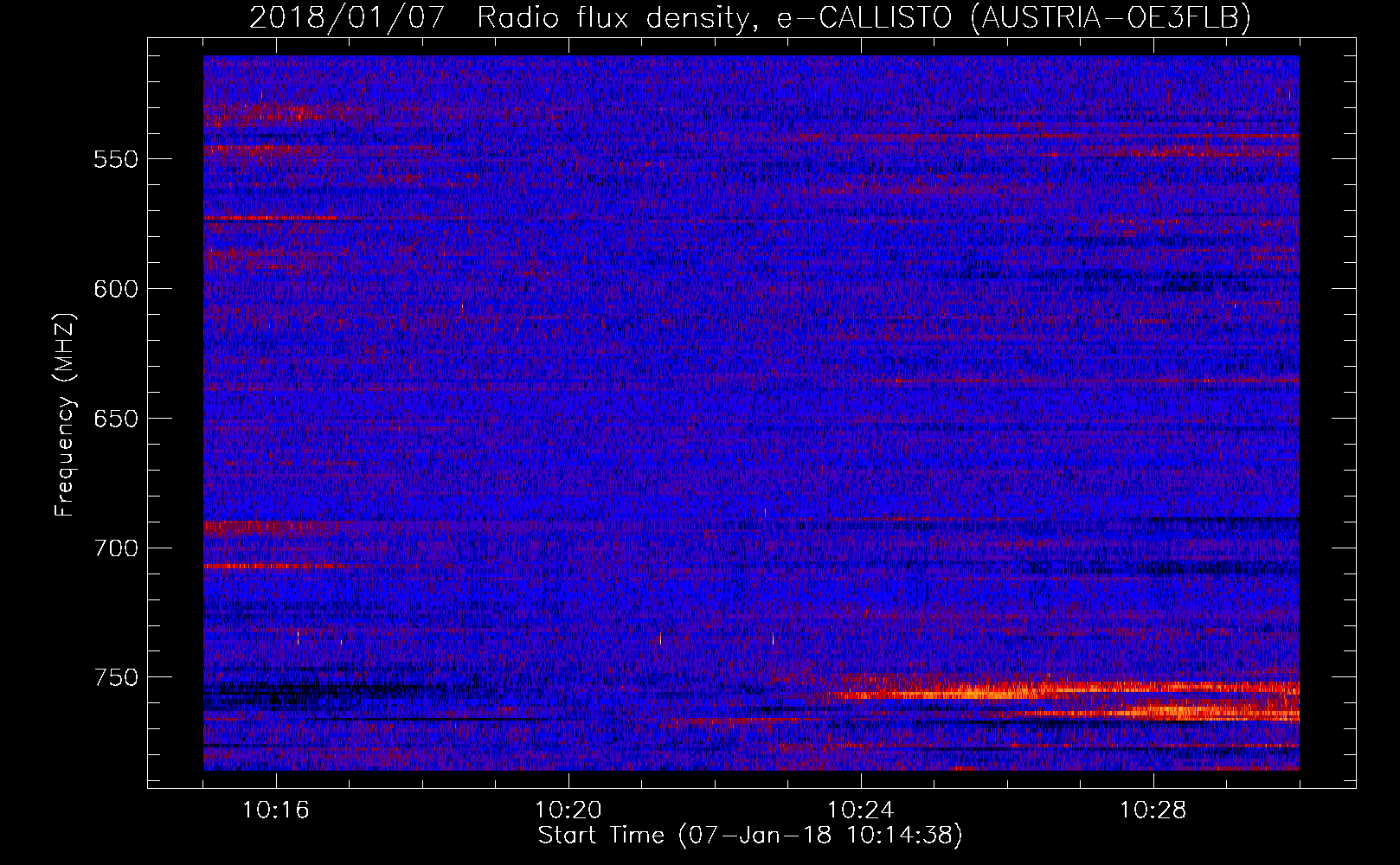The image size is (1400, 865).
Task: Click the 10:20 time tick label
Action: click(x=568, y=811)
